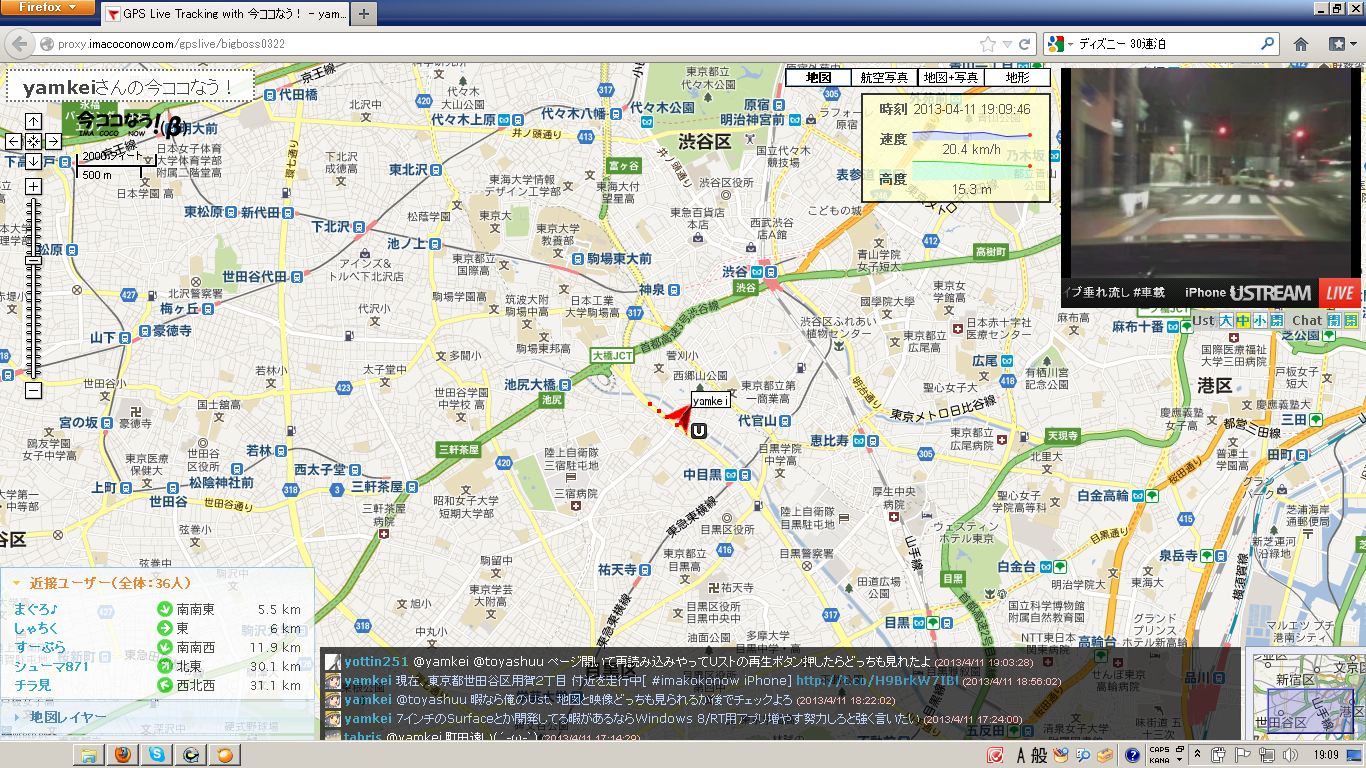The width and height of the screenshot is (1366, 768).
Task: Open nearby user まぐろ♪
Action: pyautogui.click(x=36, y=609)
